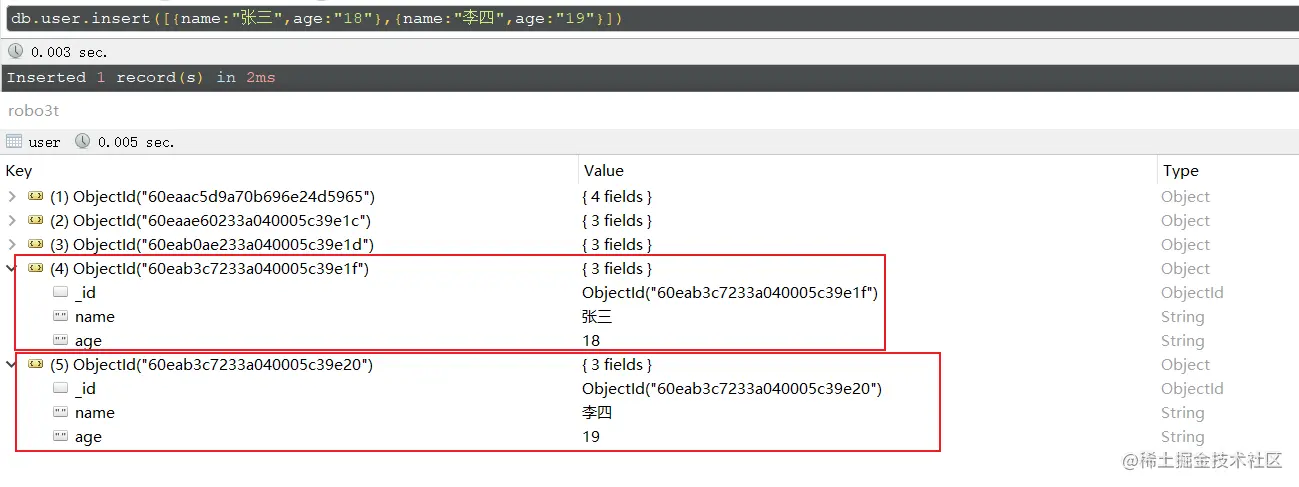This screenshot has width=1299, height=487.
Task: Click "{ 3 fields }" value of document (4)
Action: (x=617, y=269)
